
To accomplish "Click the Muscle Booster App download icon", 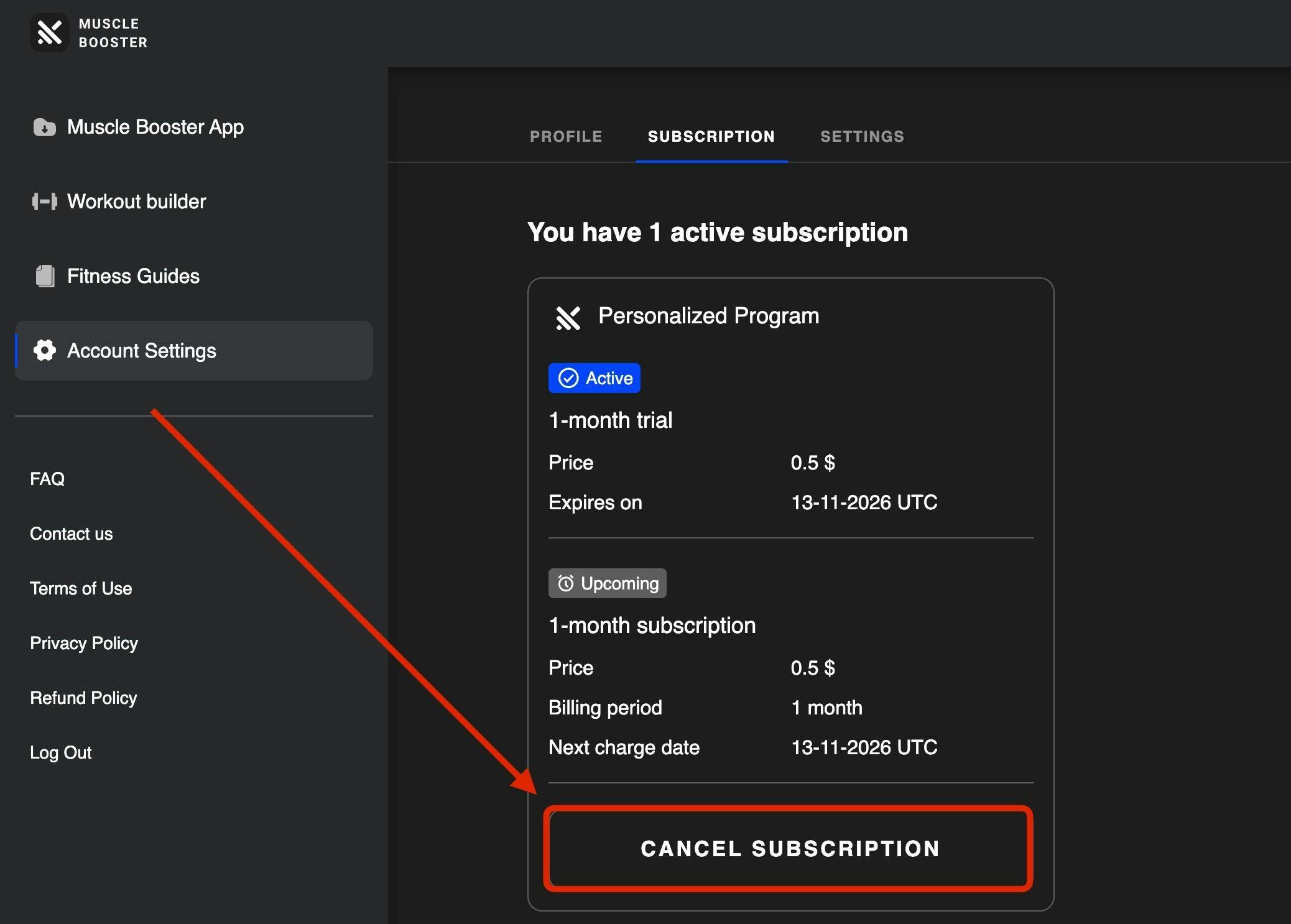I will coord(44,127).
